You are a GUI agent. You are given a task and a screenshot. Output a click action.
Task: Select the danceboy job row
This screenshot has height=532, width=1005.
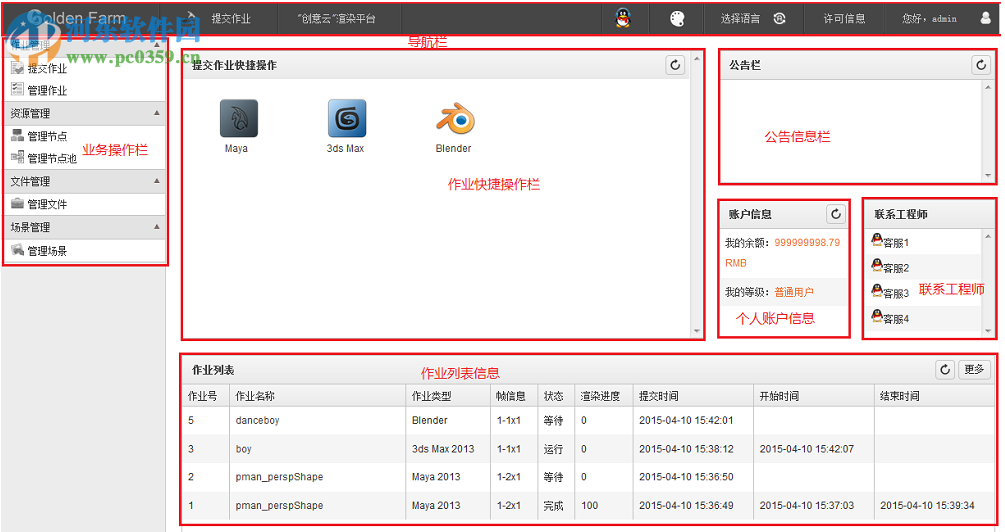(x=588, y=420)
